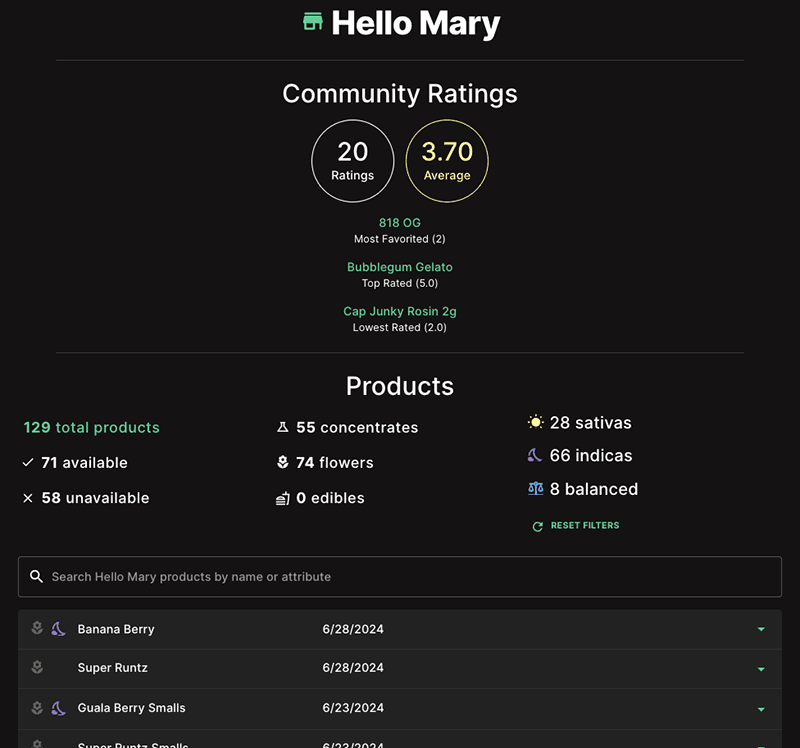The height and width of the screenshot is (748, 800).
Task: Click the 6/28/2024 date in Banana Berry row
Action: pyautogui.click(x=353, y=629)
